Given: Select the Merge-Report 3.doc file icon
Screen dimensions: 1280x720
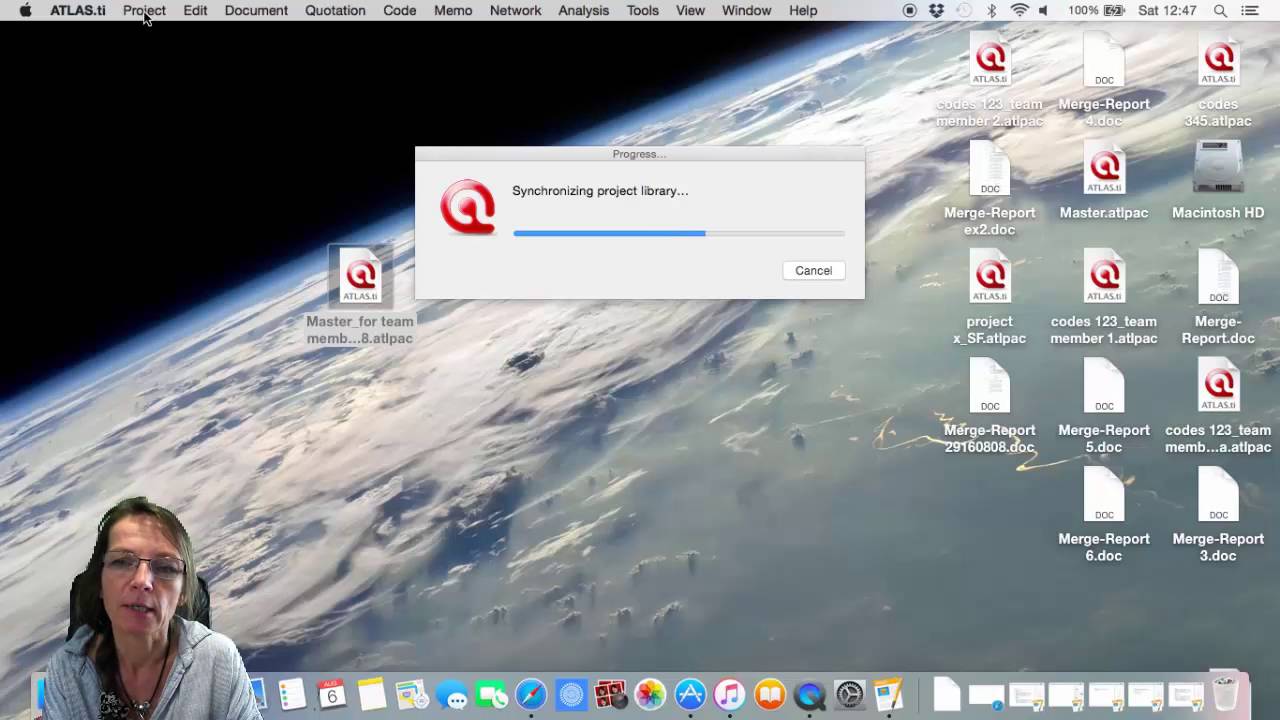Looking at the screenshot, I should tap(1218, 495).
